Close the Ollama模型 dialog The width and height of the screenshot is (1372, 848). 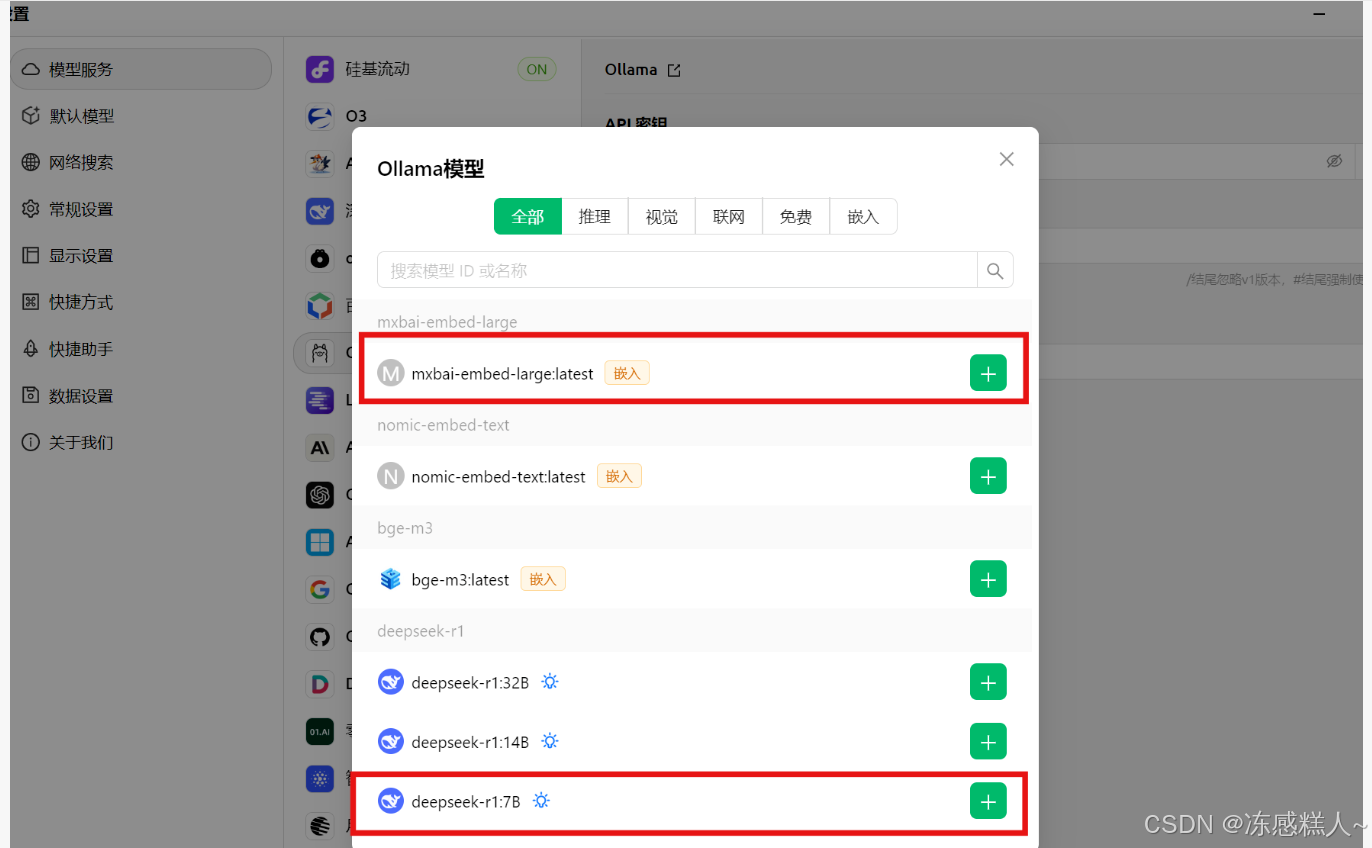point(1007,159)
